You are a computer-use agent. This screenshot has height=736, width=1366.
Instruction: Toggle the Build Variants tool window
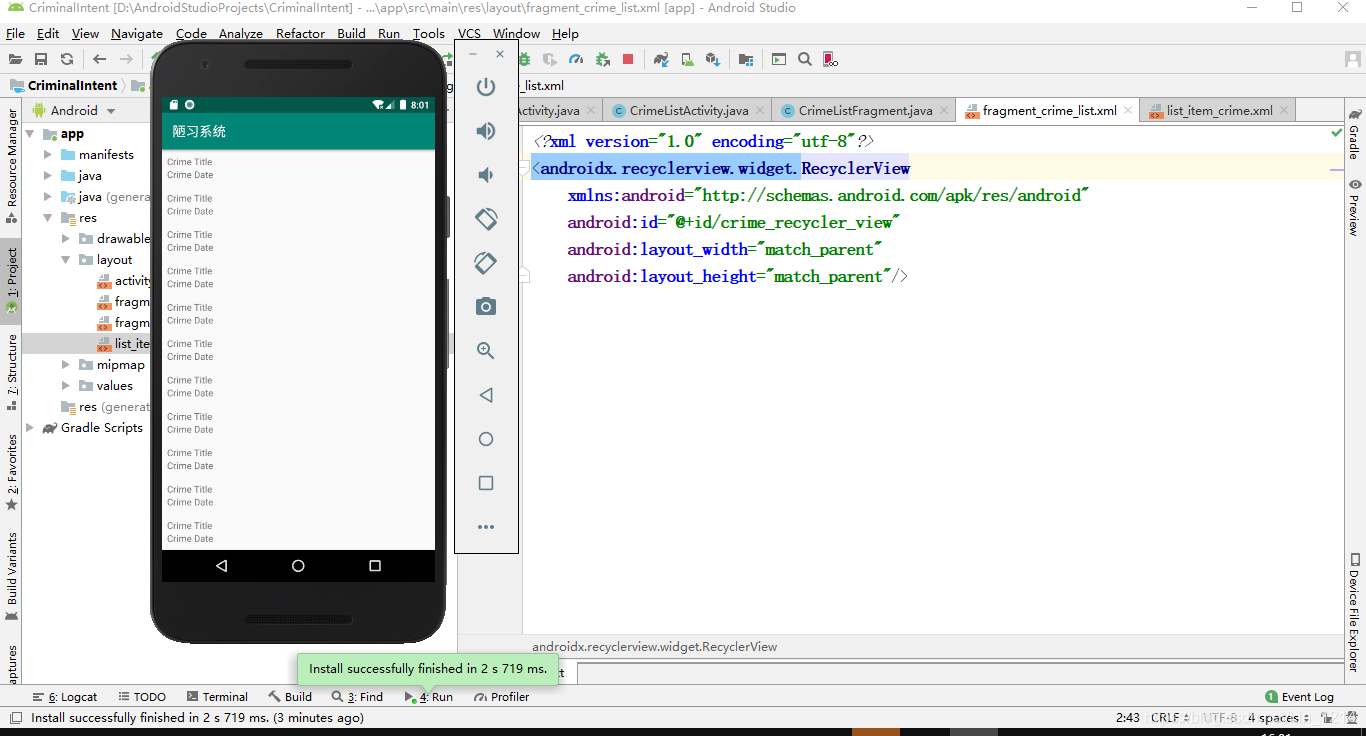(12, 576)
